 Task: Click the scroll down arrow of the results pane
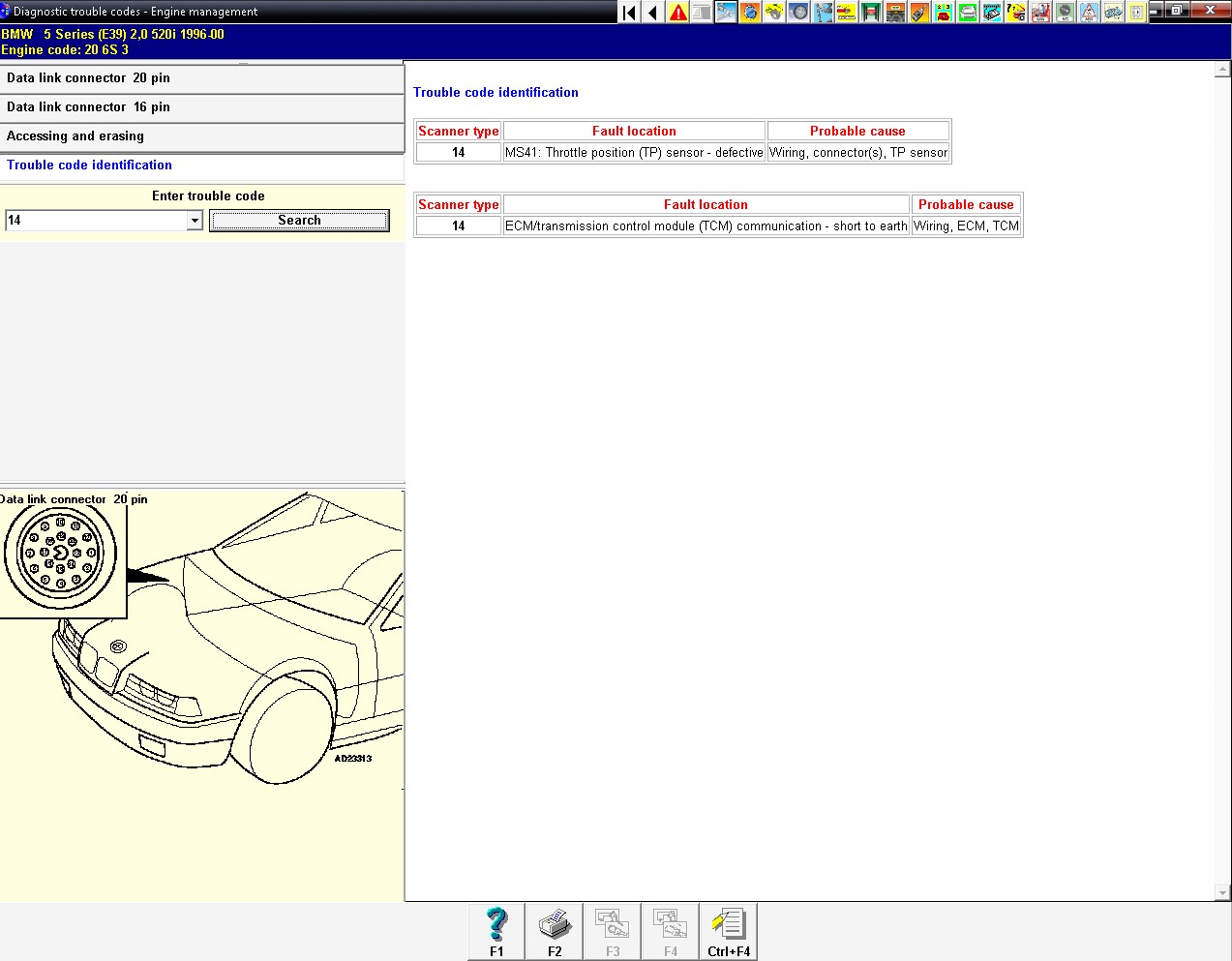(x=1222, y=892)
